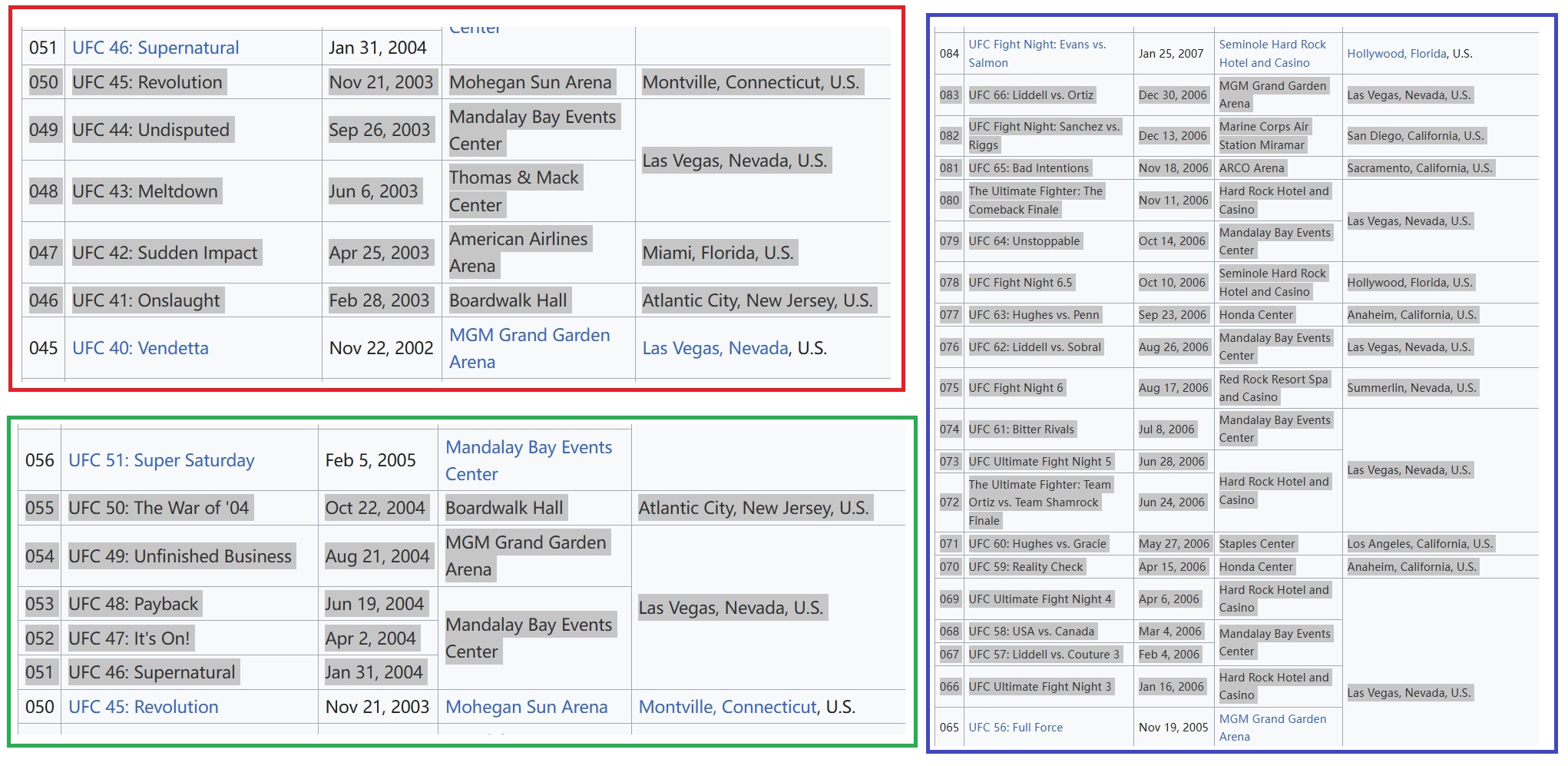Click the ARCO Arena venue

(x=1251, y=168)
